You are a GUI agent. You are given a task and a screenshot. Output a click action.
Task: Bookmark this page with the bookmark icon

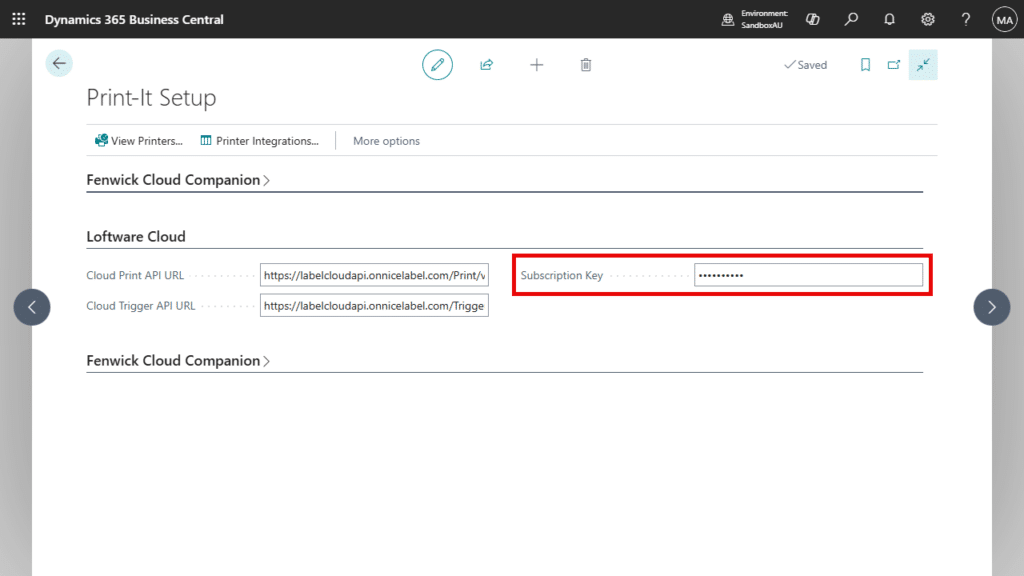click(865, 64)
